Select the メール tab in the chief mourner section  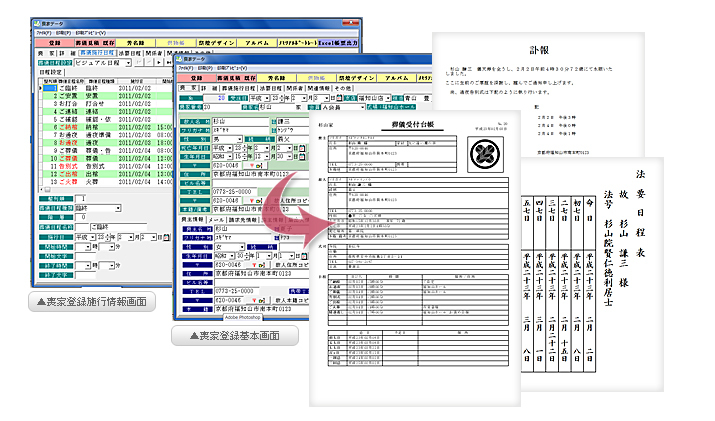(217, 220)
